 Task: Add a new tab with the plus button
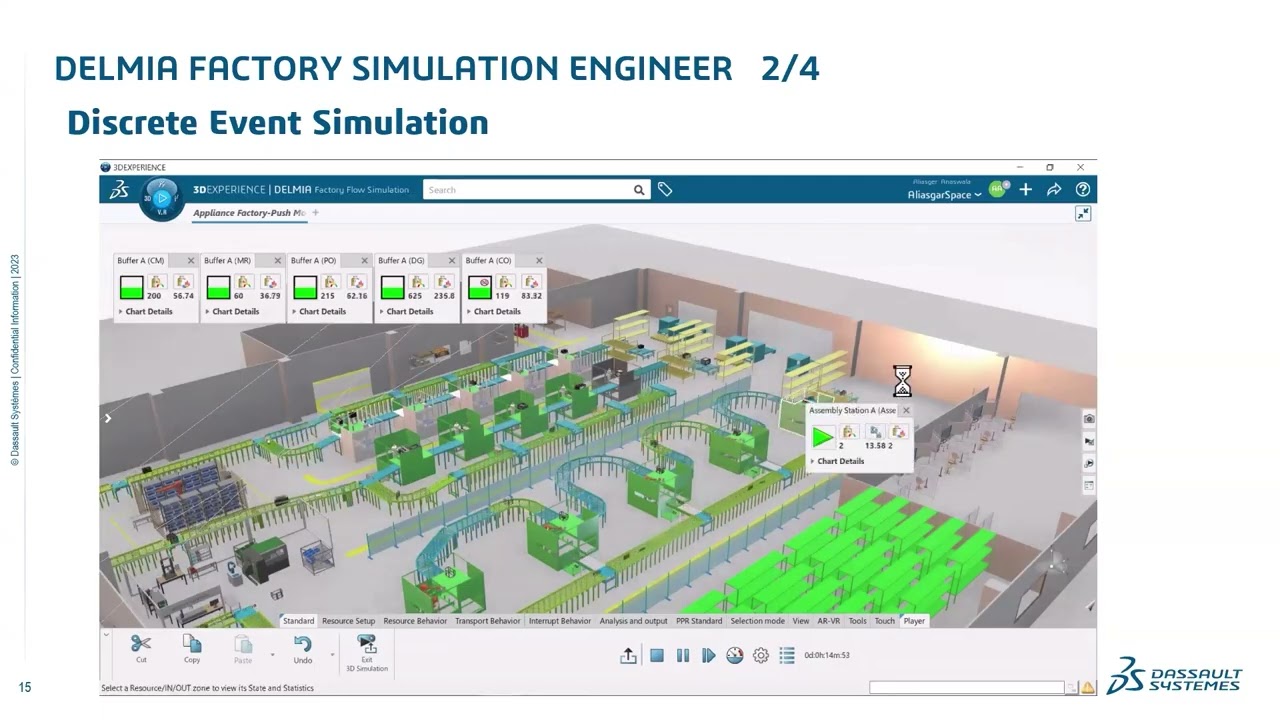point(315,213)
